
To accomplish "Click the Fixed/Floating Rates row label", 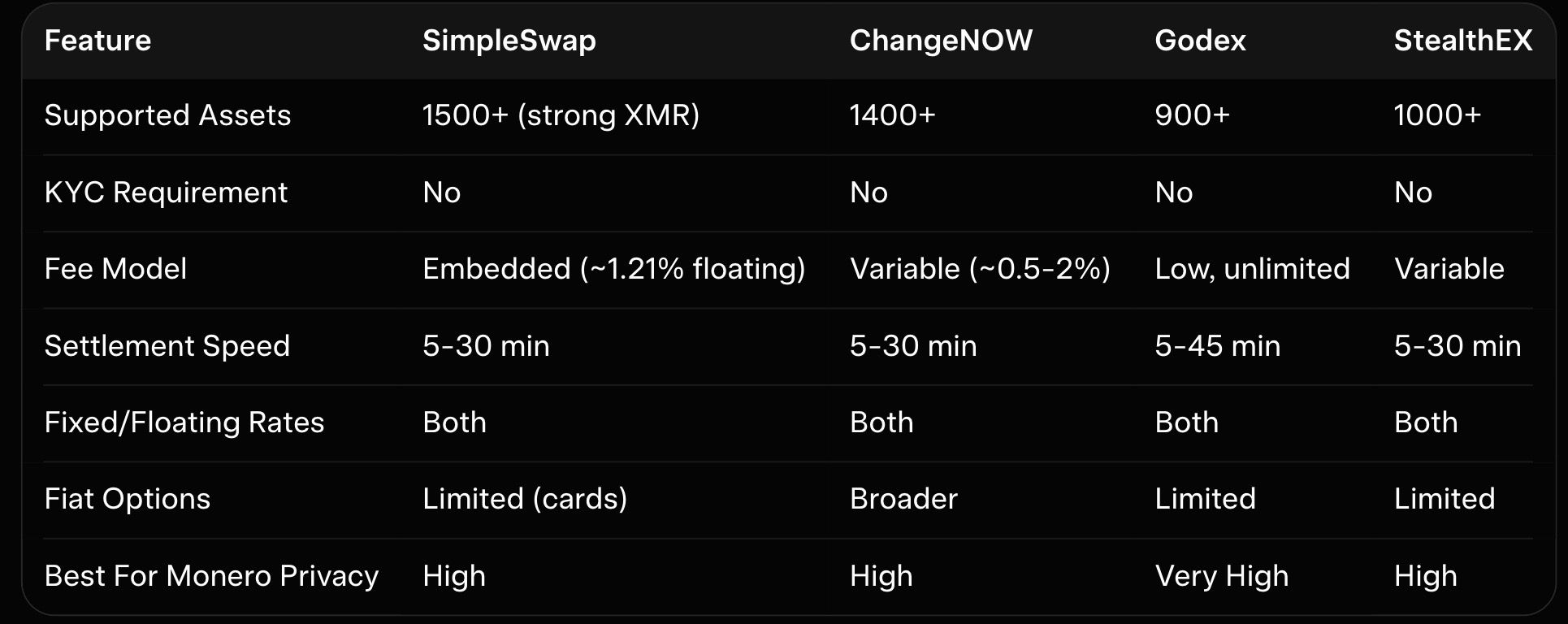I will [184, 422].
